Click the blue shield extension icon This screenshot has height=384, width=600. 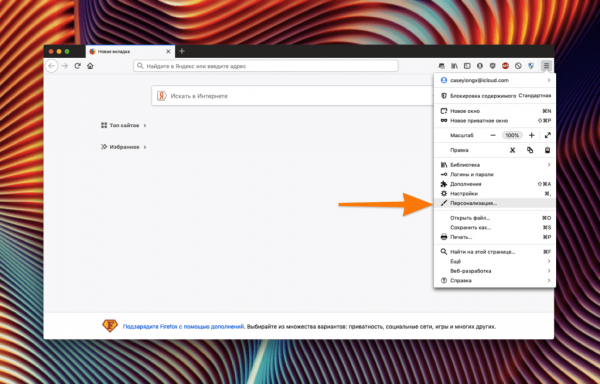click(531, 66)
